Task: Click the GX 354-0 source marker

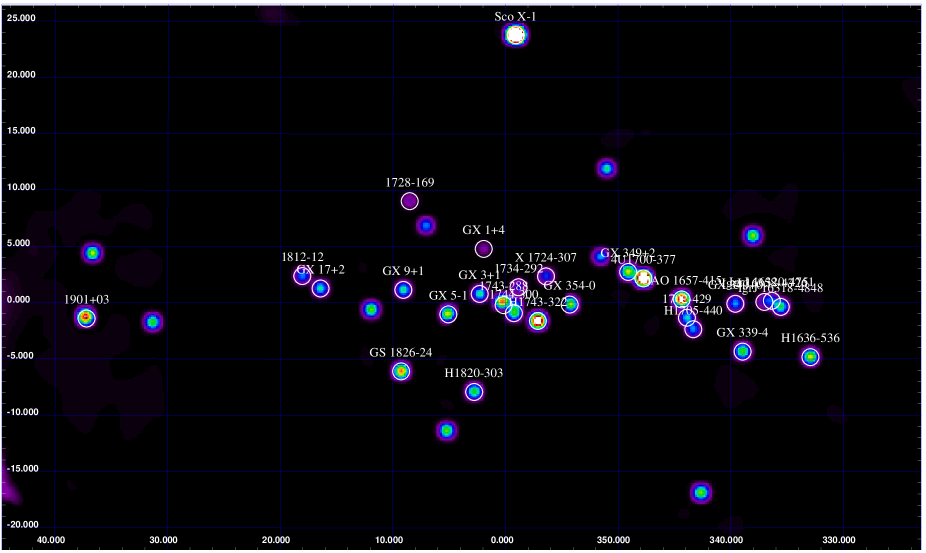Action: click(570, 304)
